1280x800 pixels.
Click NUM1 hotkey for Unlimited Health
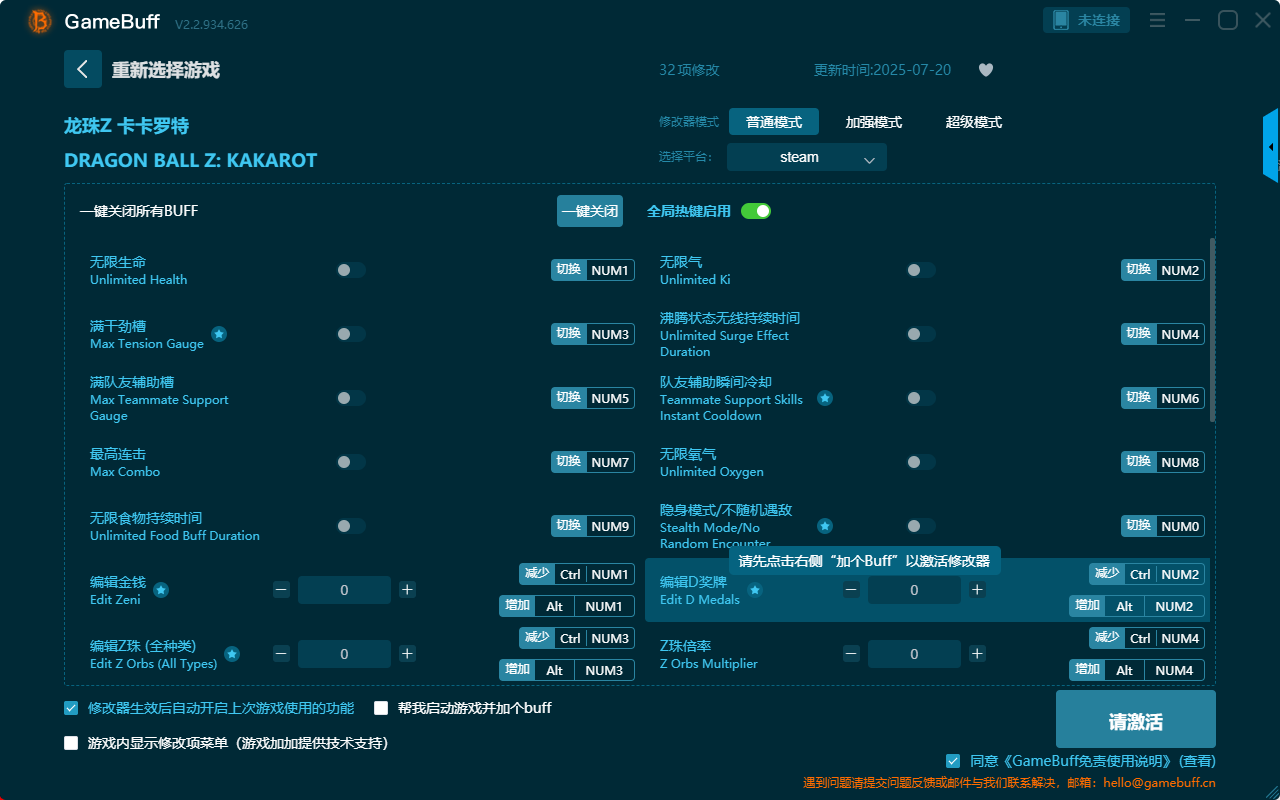click(x=610, y=270)
